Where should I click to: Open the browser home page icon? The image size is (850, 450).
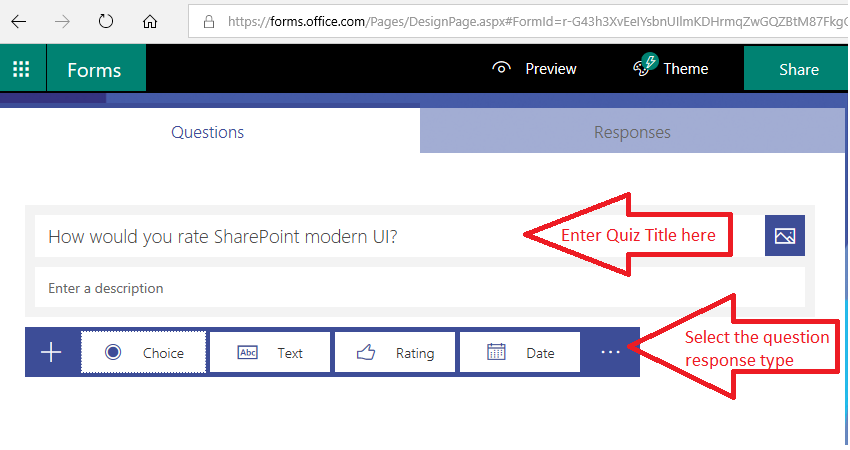point(150,22)
